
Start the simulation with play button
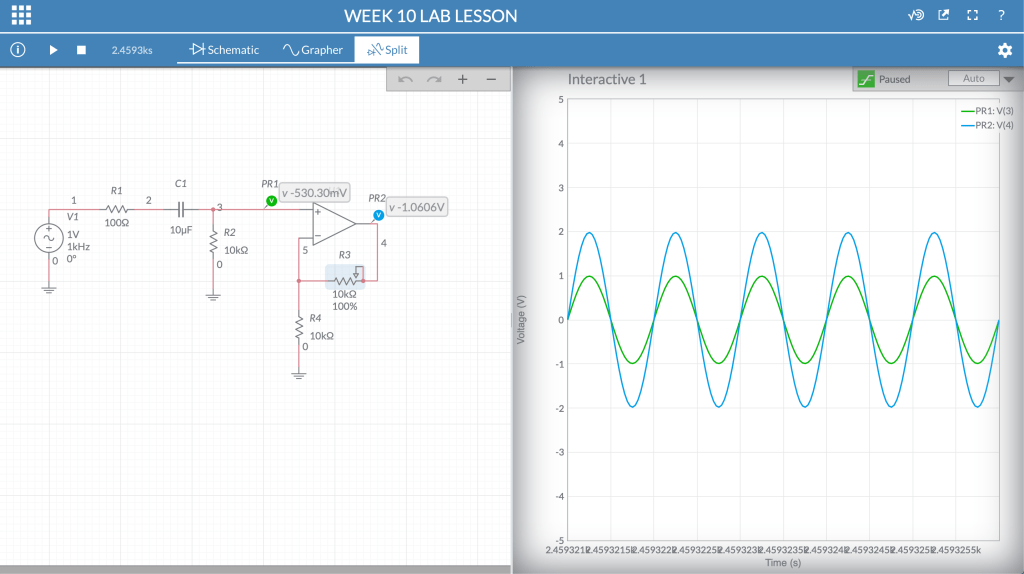pos(53,50)
